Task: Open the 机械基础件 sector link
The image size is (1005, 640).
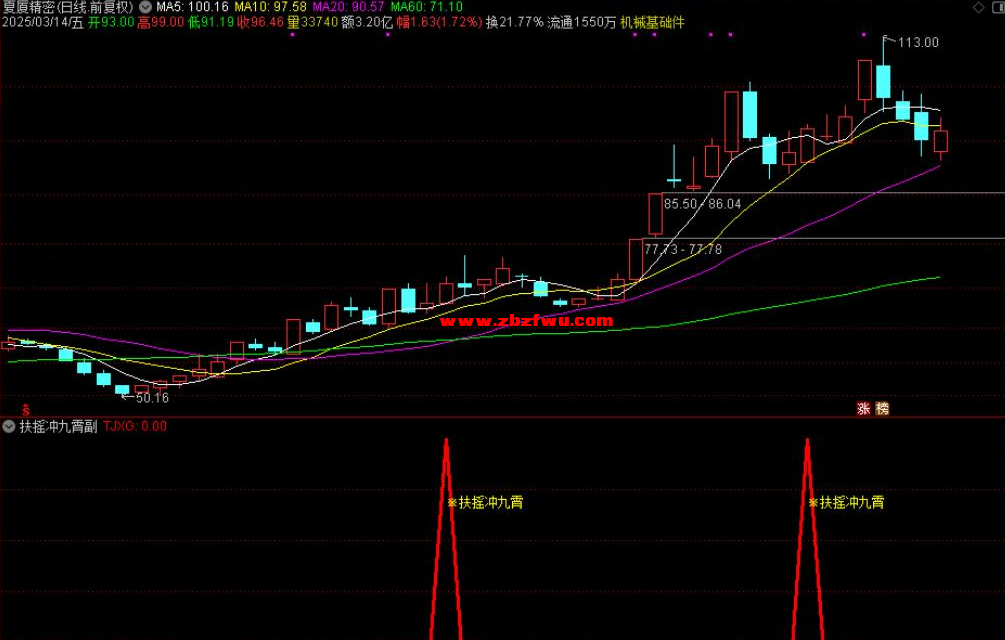Action: pos(652,22)
